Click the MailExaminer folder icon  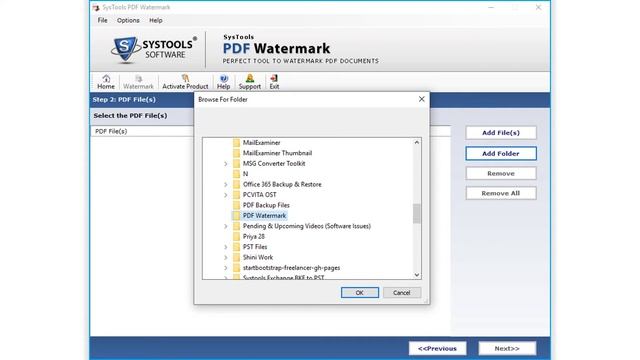click(236, 142)
